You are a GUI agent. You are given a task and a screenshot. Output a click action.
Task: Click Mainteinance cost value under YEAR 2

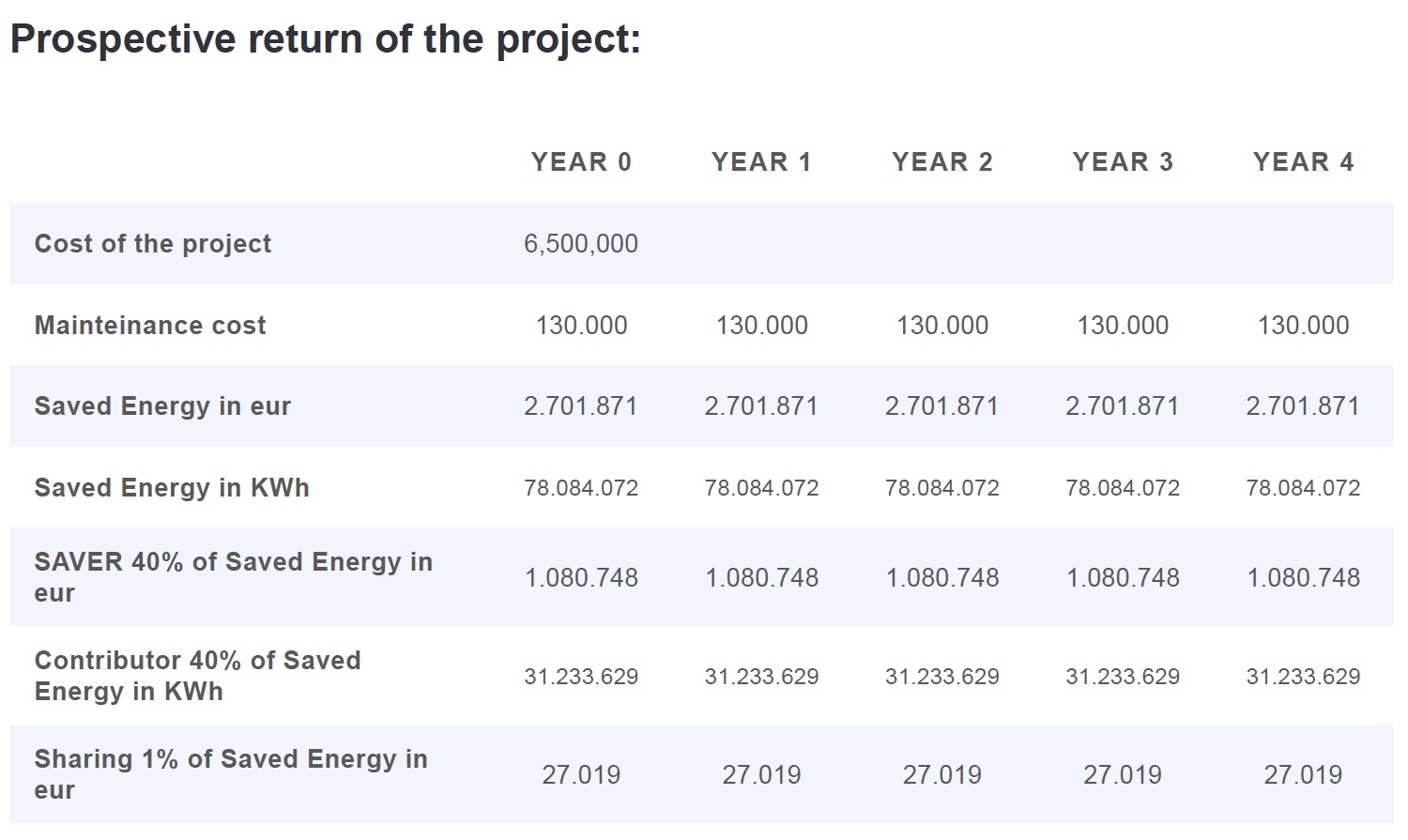click(941, 326)
